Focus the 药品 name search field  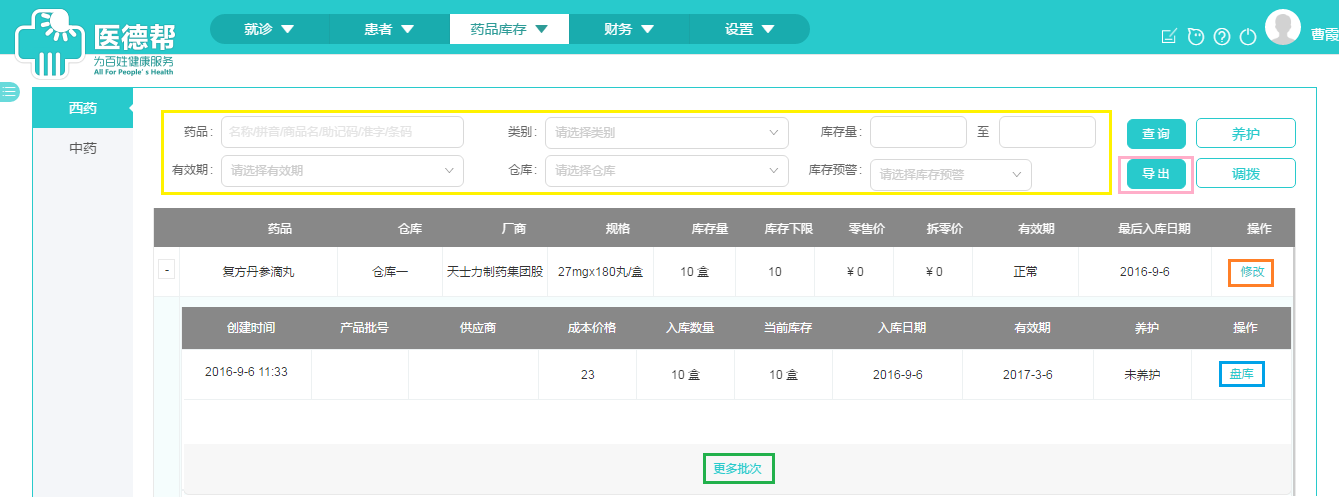[x=342, y=131]
